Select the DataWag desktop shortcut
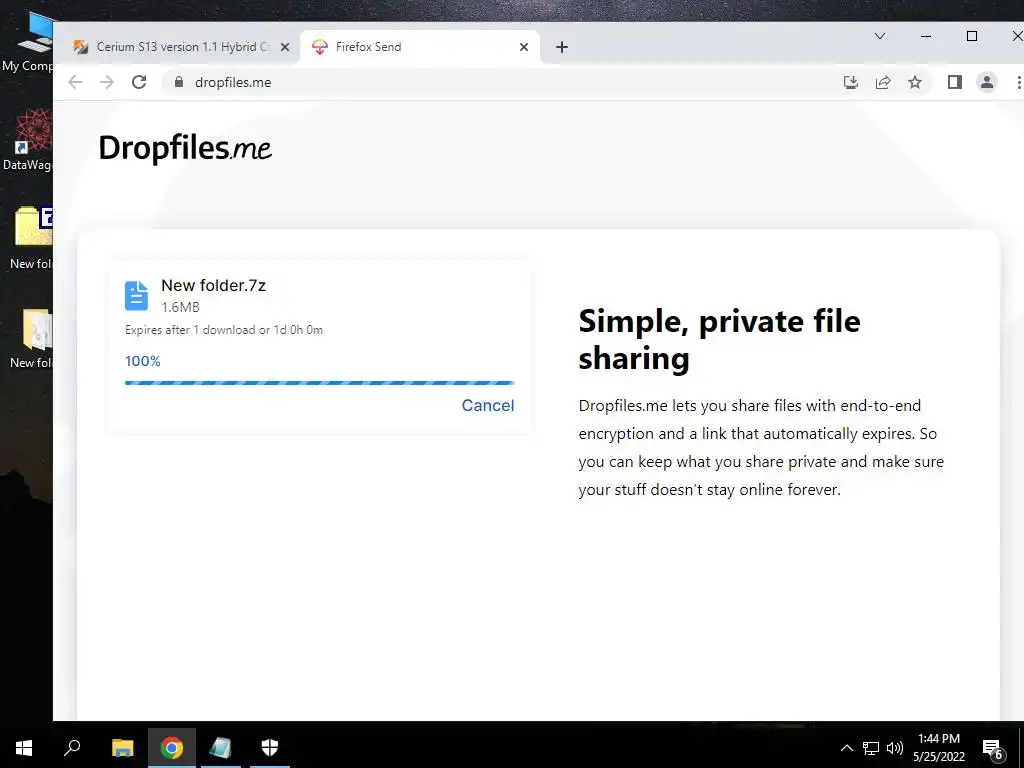Image resolution: width=1024 pixels, height=768 pixels. (x=27, y=140)
